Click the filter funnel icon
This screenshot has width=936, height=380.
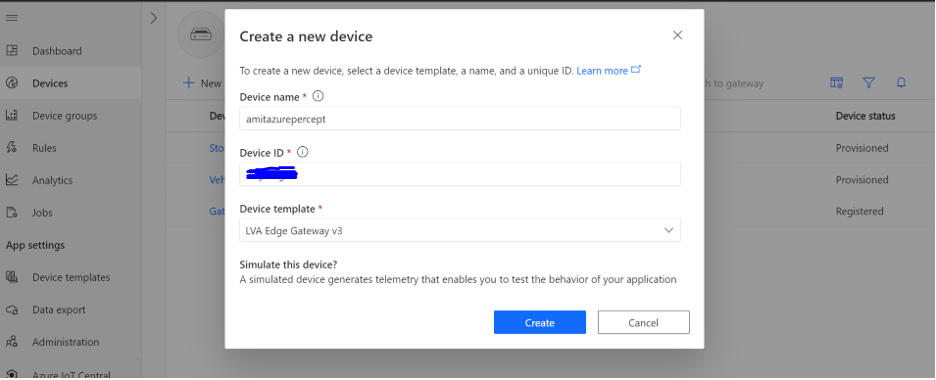(x=869, y=83)
